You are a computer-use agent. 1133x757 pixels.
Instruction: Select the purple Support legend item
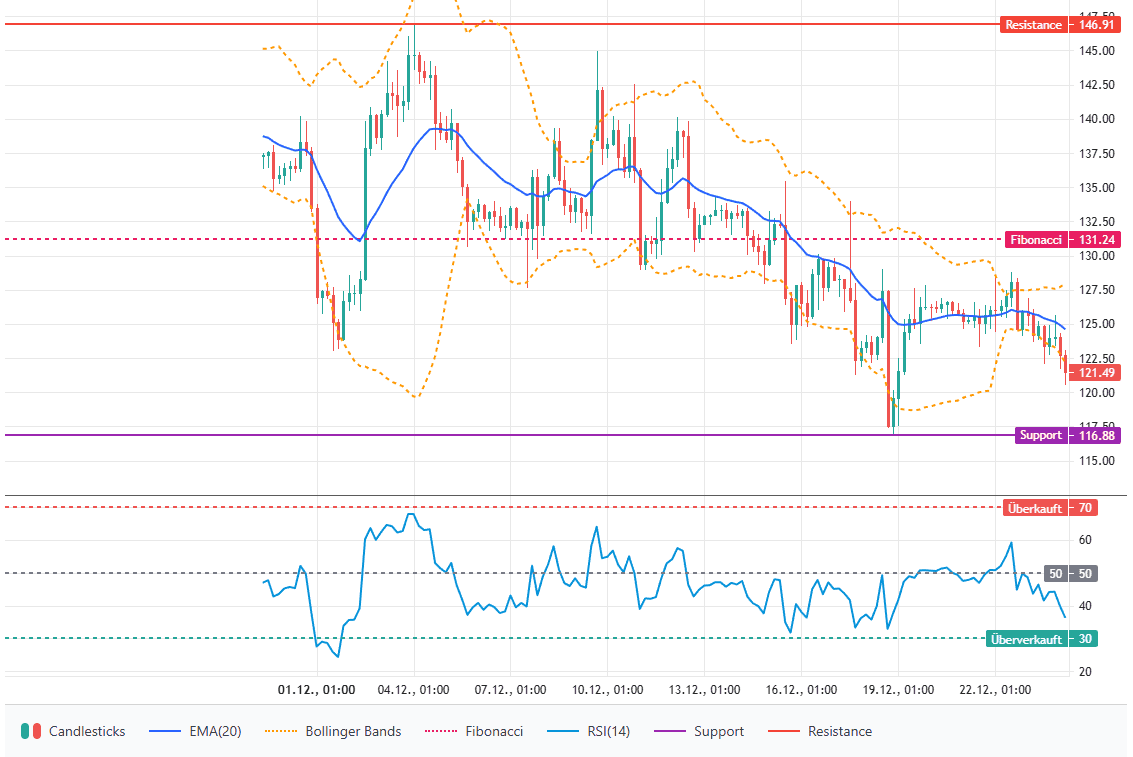coord(701,731)
